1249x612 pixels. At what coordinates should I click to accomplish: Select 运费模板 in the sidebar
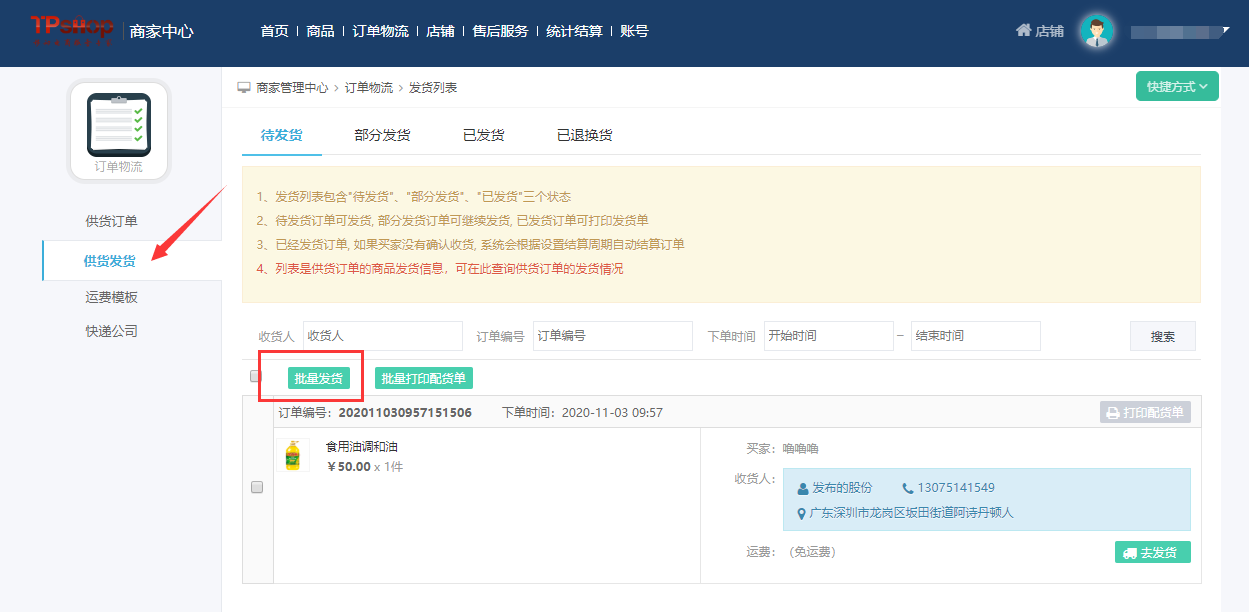coord(111,297)
